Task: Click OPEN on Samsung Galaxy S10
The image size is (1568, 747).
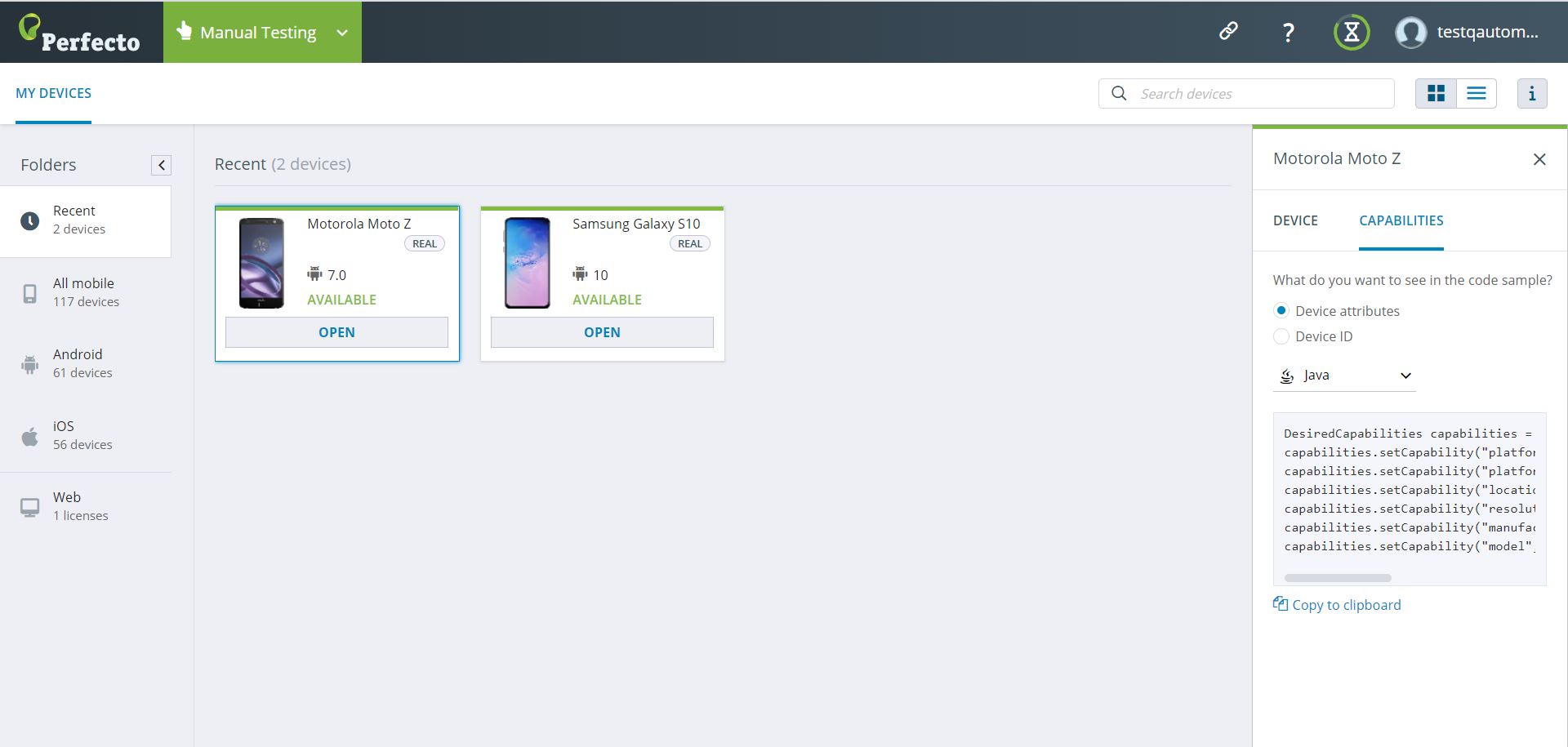Action: pyautogui.click(x=602, y=332)
